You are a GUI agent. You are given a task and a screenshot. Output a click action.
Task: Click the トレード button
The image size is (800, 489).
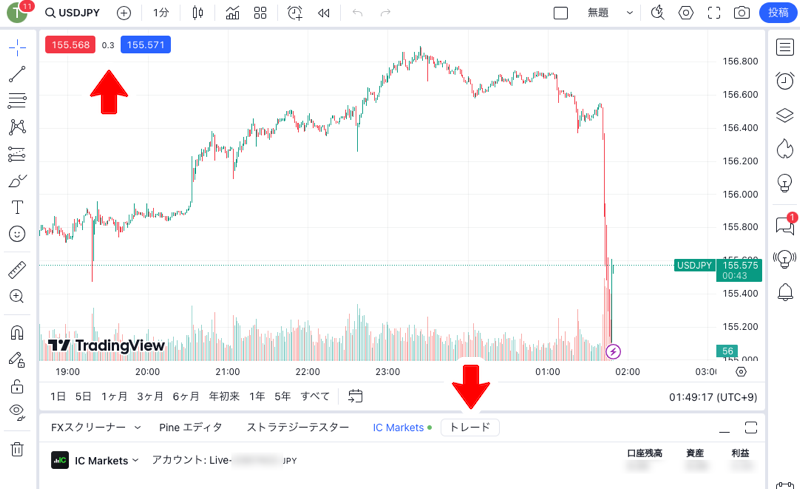coord(470,427)
